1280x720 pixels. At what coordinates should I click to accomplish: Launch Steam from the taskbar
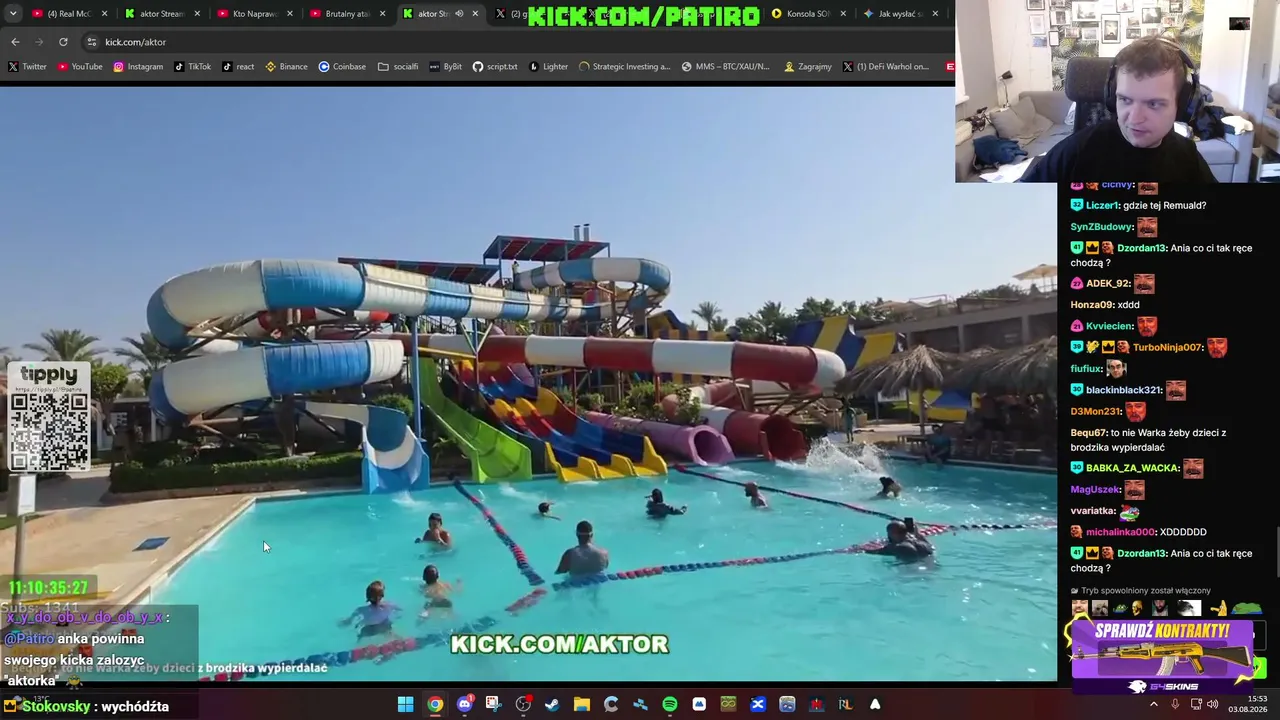pyautogui.click(x=552, y=705)
